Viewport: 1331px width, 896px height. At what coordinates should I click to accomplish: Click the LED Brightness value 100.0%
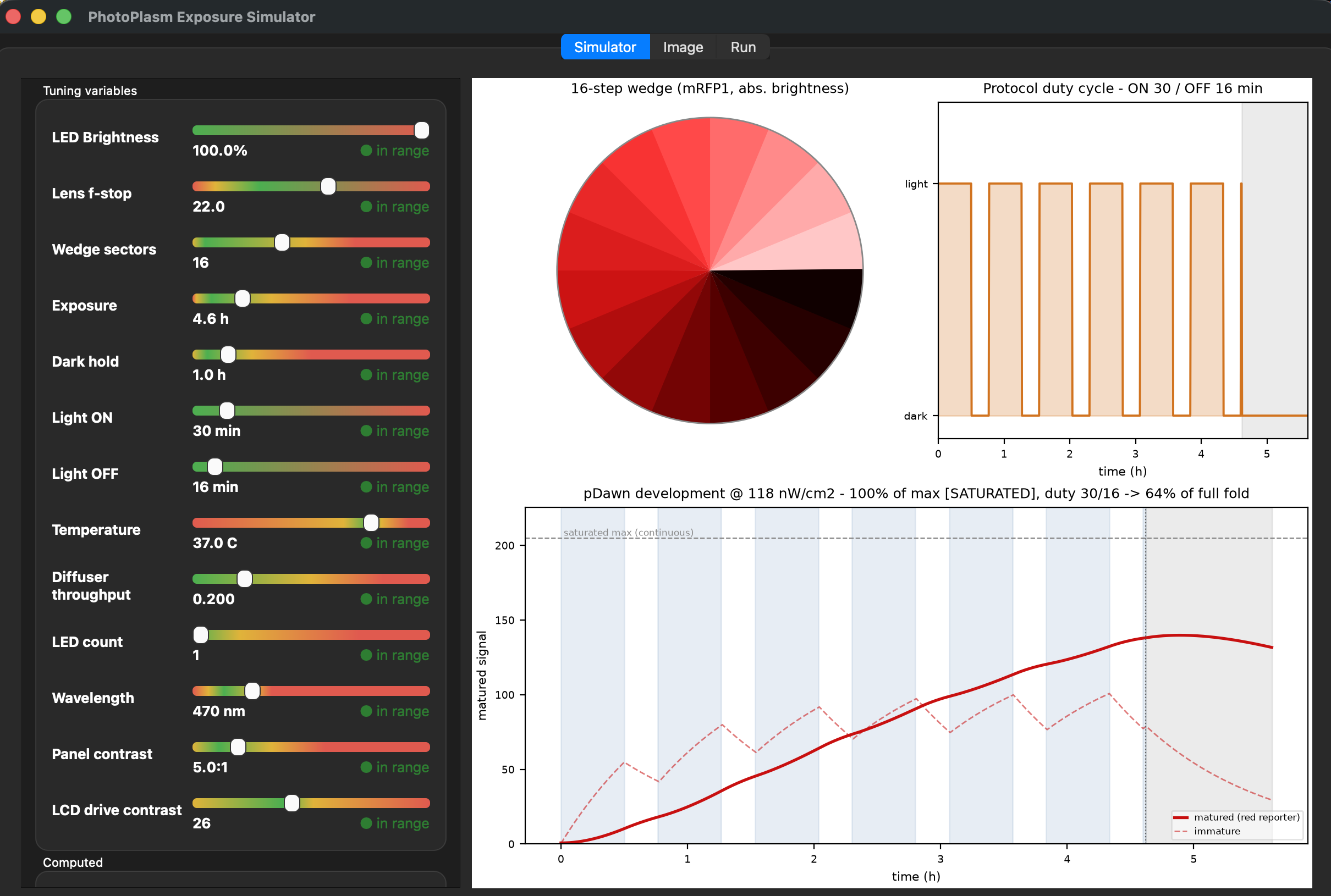tap(220, 150)
